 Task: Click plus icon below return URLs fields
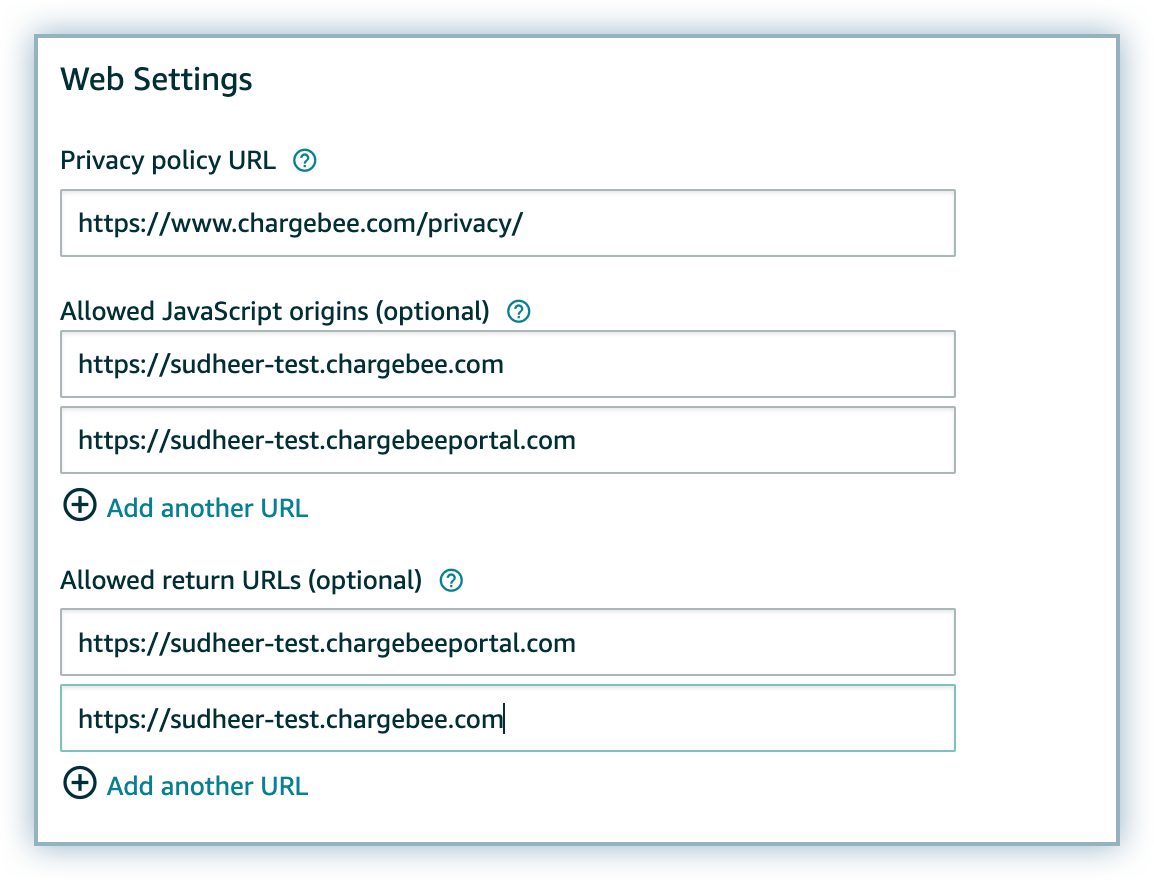79,784
